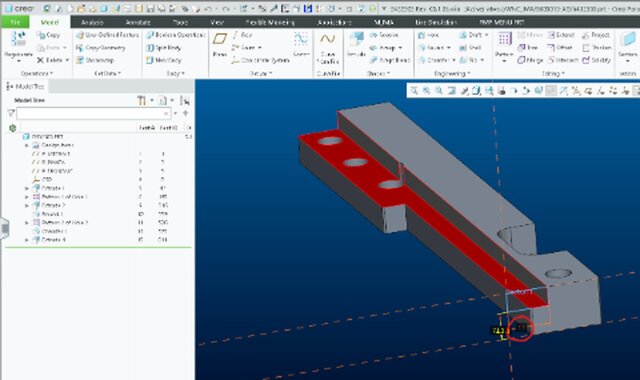Select the Intersect tool
This screenshot has width=640, height=380.
coord(563,60)
